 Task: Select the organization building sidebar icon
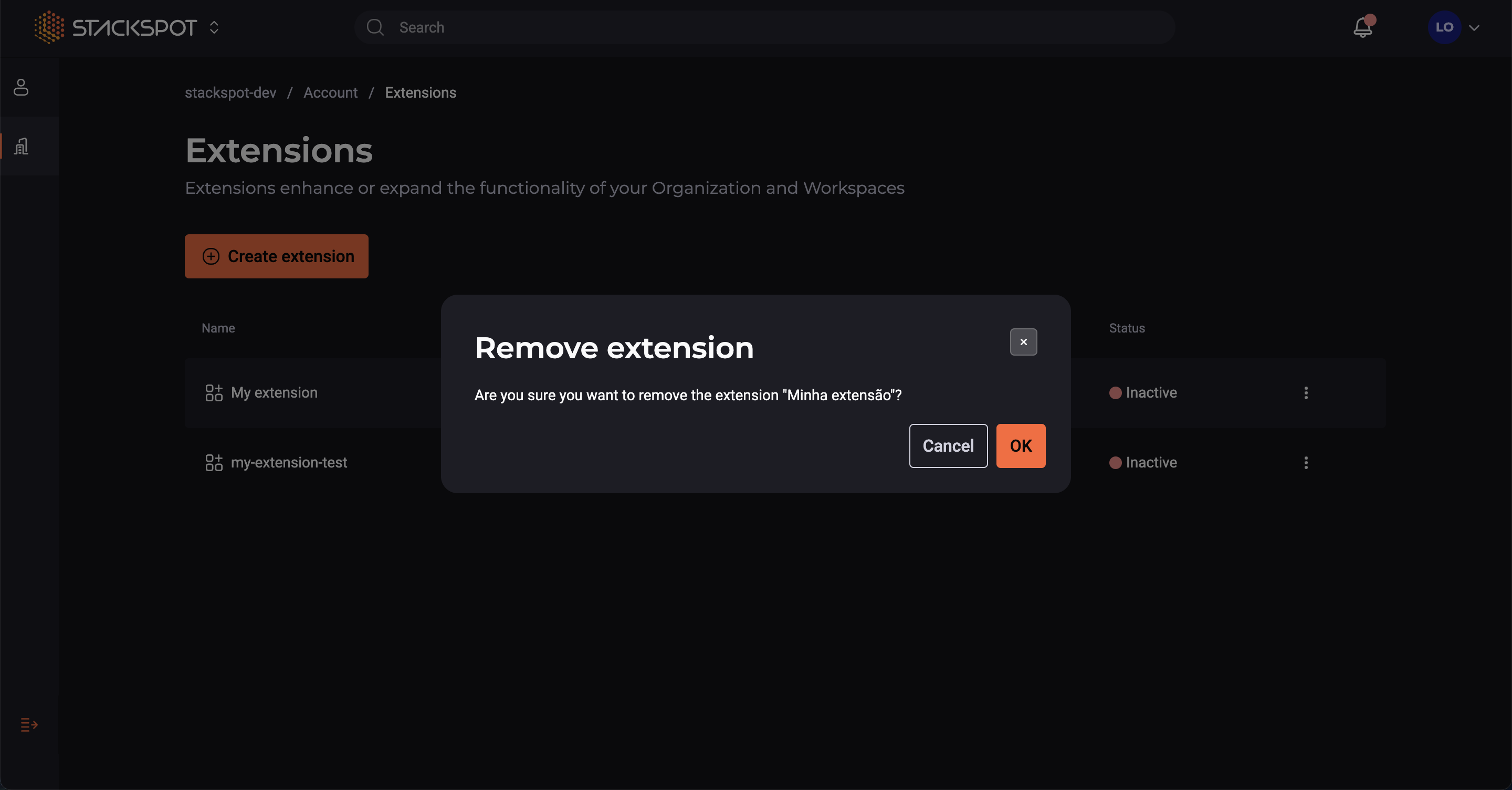(x=21, y=145)
